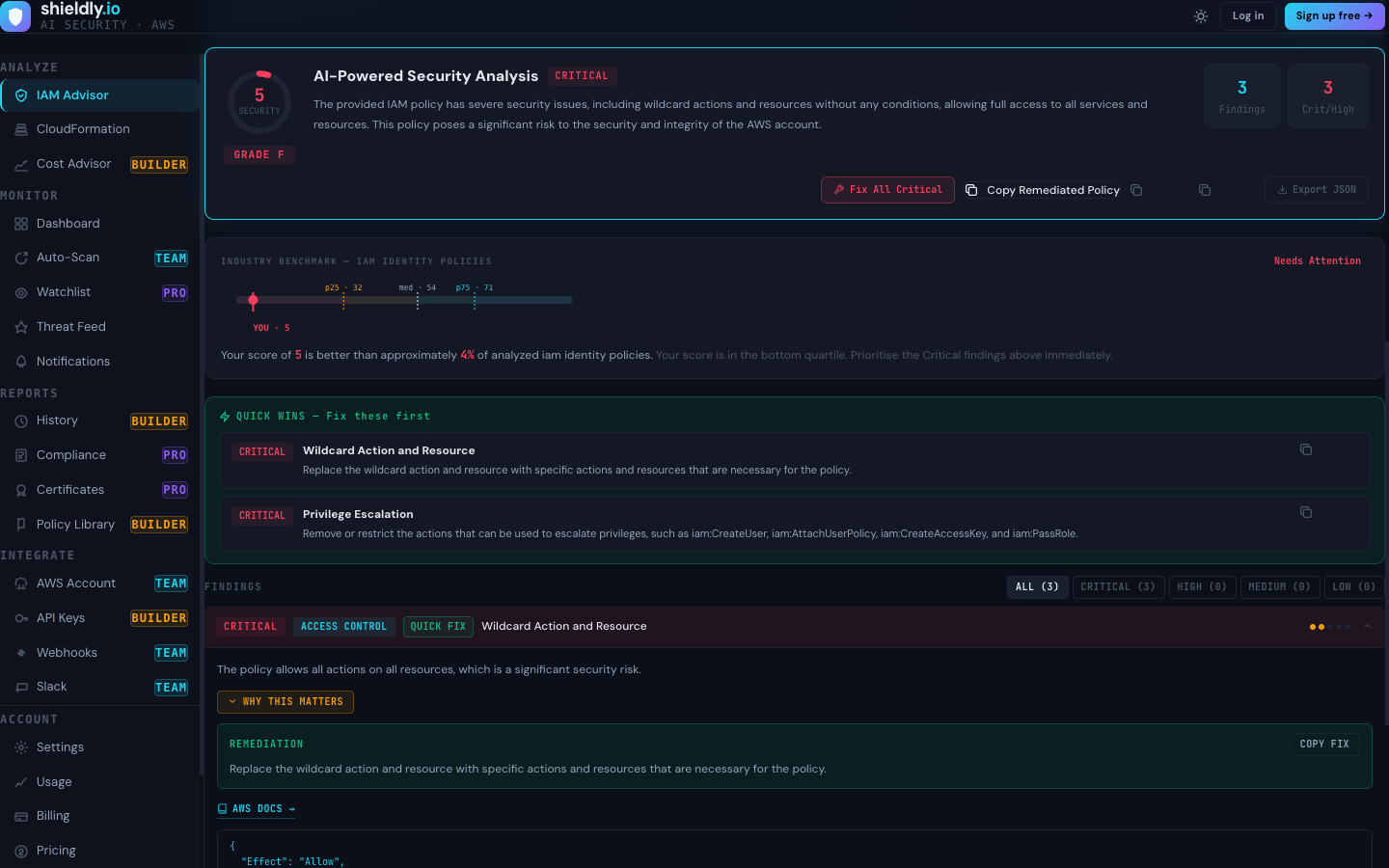Click the Slack chat icon
Screen dimensions: 1389x868
21,687
